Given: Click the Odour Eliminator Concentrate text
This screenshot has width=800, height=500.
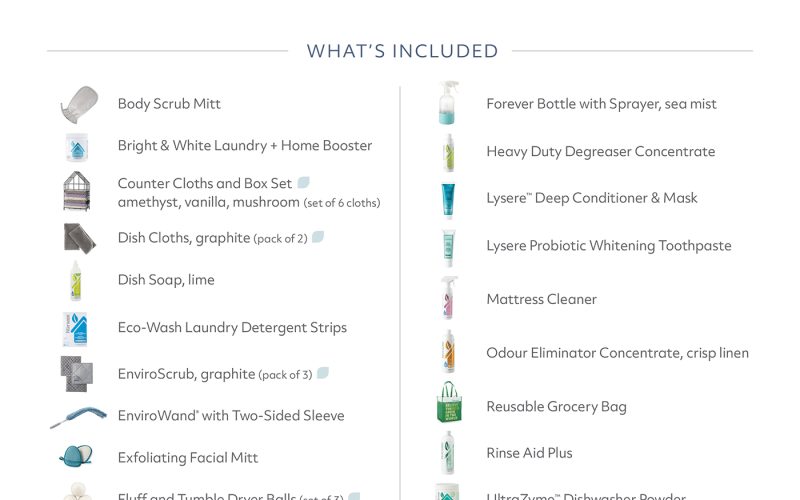Looking at the screenshot, I should tap(617, 353).
